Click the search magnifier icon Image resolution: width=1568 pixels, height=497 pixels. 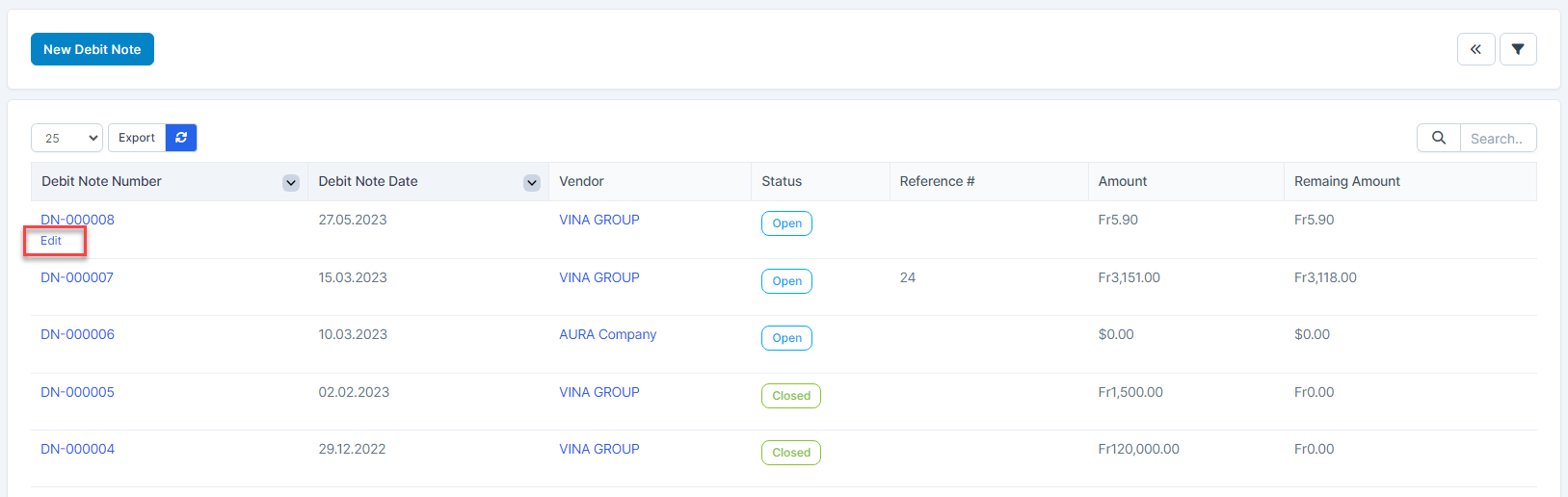click(x=1438, y=138)
